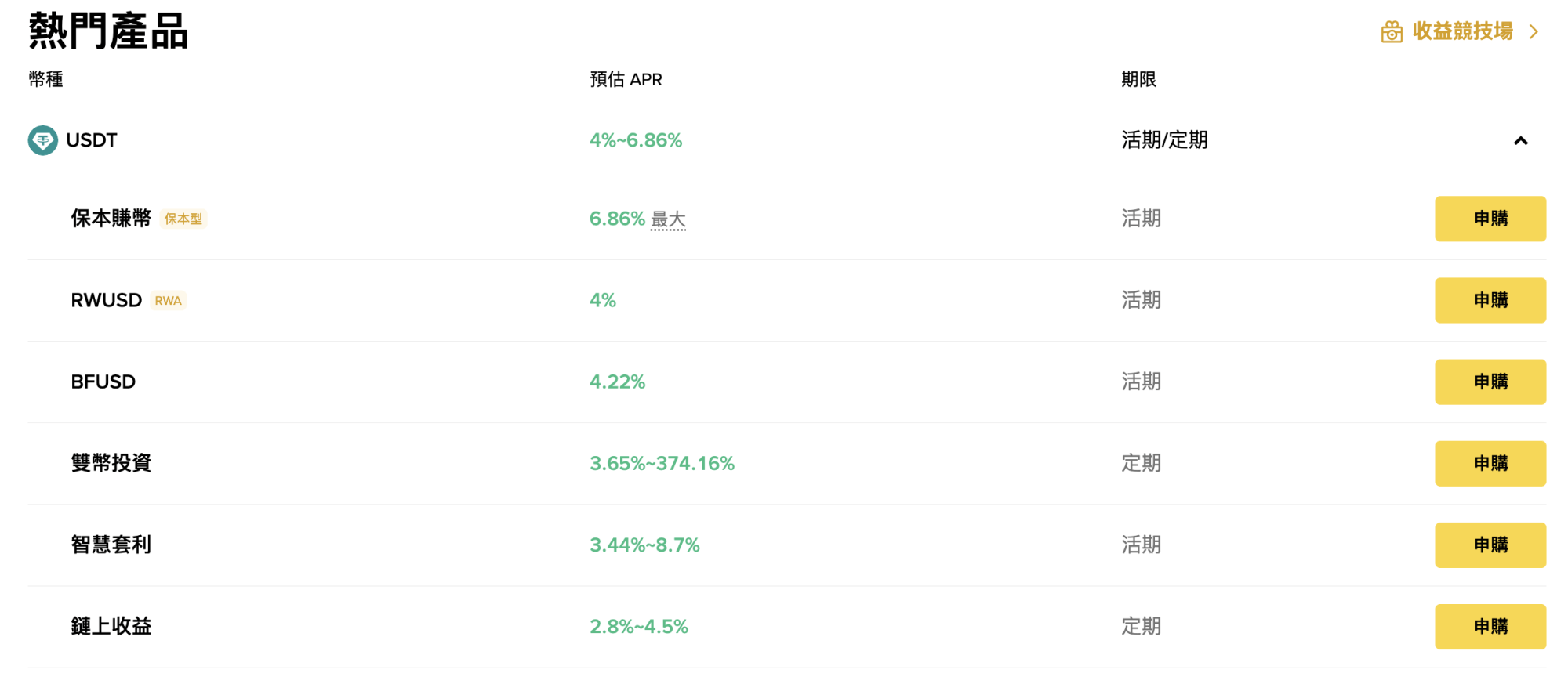Click 申購 for BFUSD
Viewport: 1568px width, 673px height.
pyautogui.click(x=1490, y=382)
